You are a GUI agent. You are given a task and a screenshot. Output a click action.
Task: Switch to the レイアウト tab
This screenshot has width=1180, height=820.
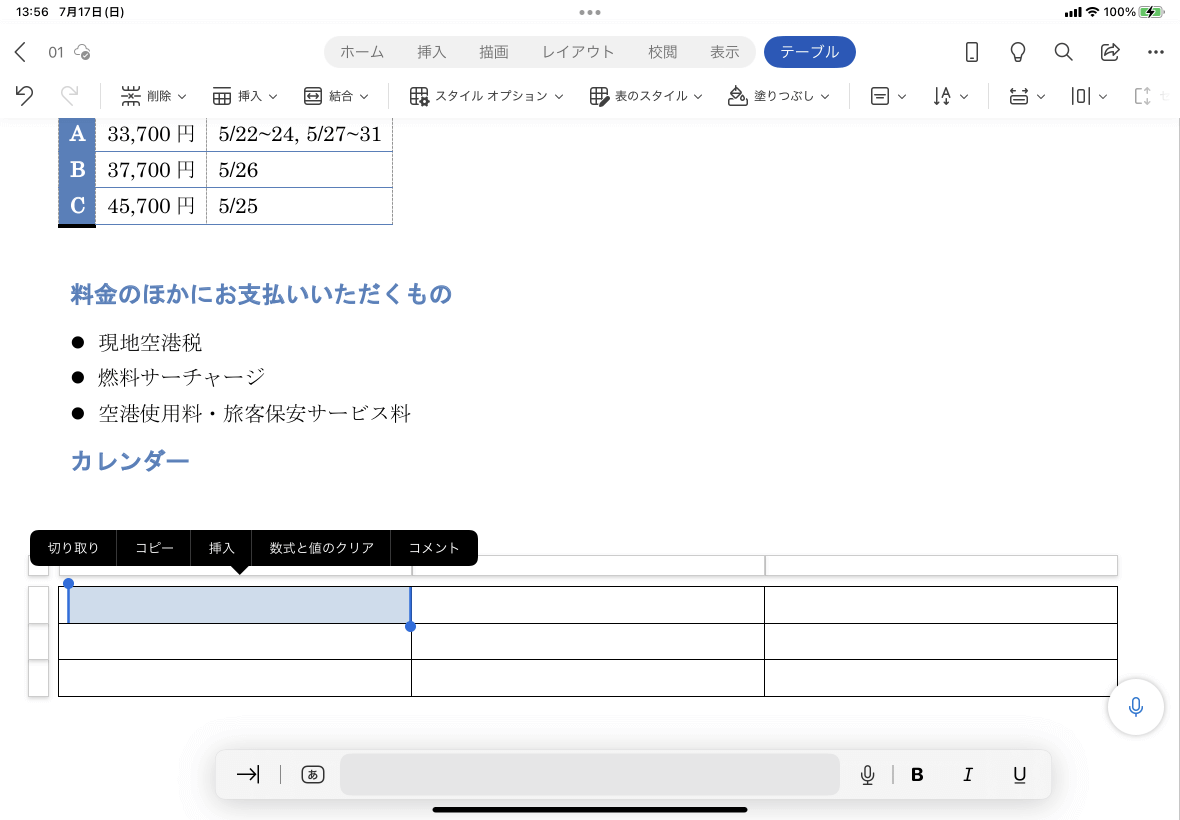578,52
